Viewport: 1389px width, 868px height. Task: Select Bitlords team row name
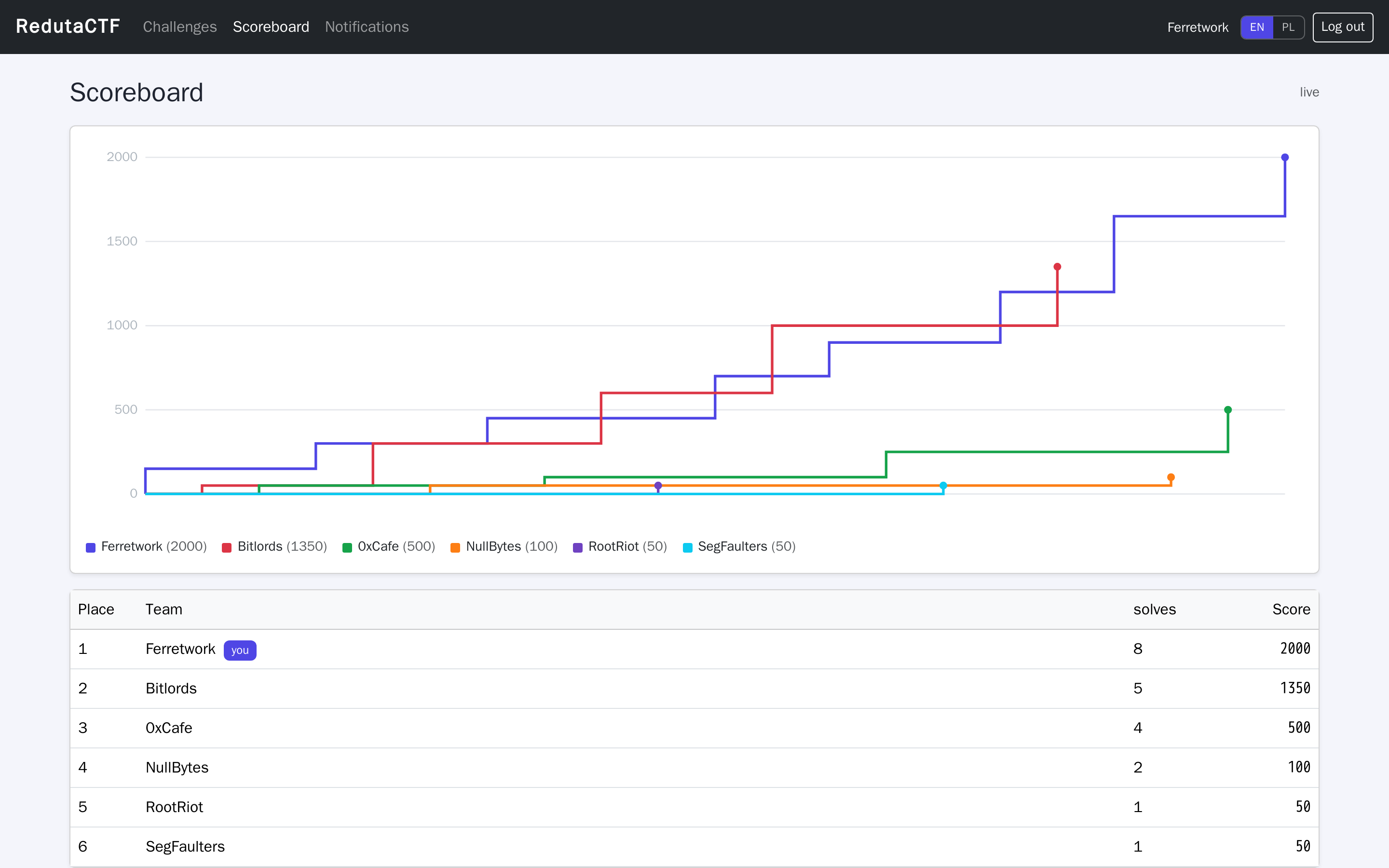coord(171,688)
